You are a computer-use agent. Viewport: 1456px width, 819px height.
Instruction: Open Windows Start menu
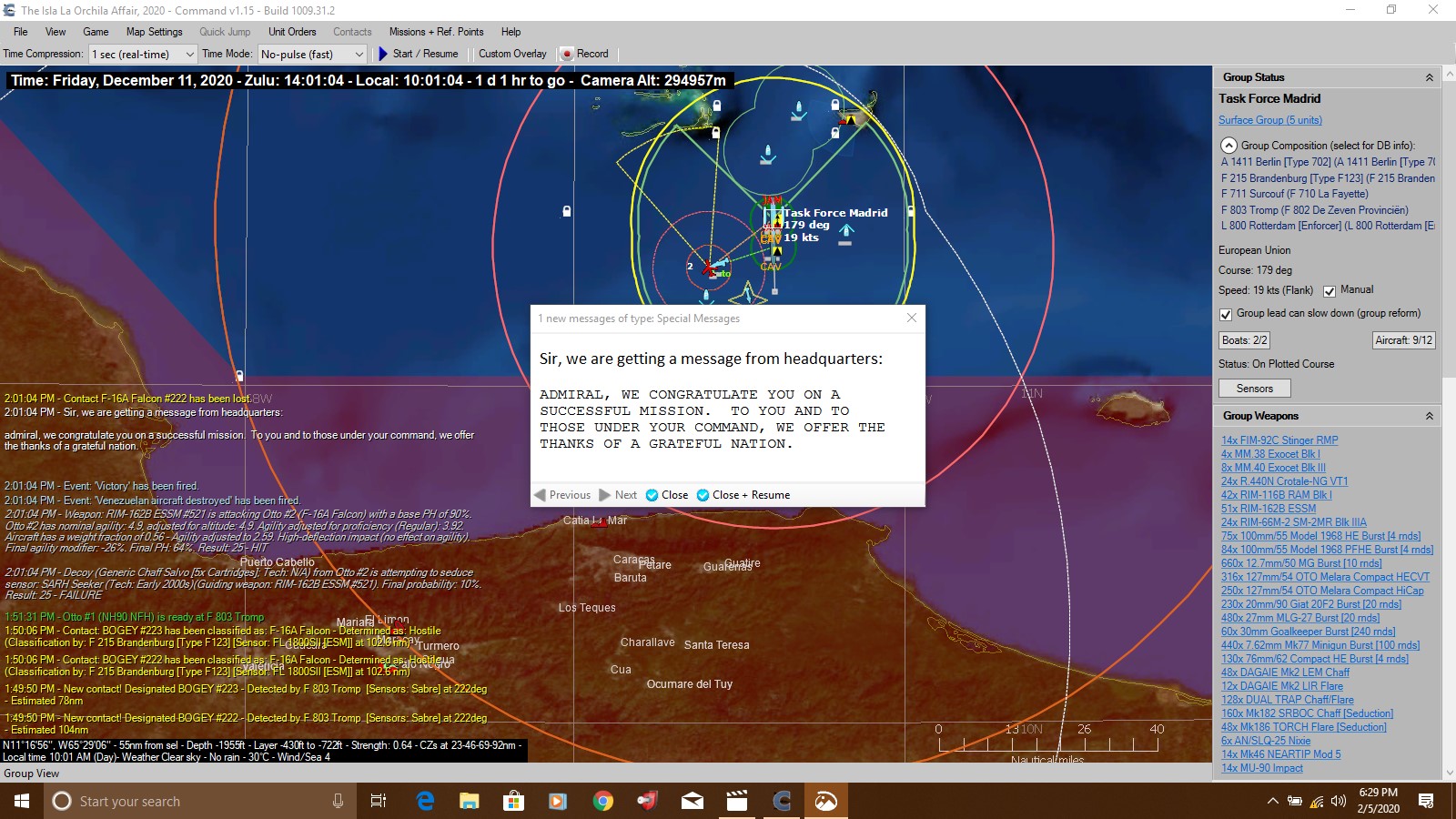click(22, 801)
